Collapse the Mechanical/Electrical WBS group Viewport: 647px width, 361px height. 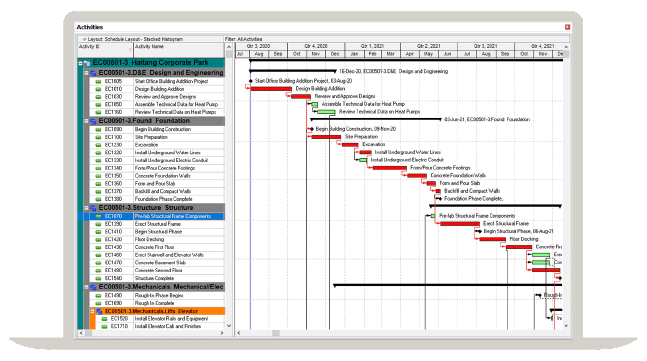click(86, 287)
